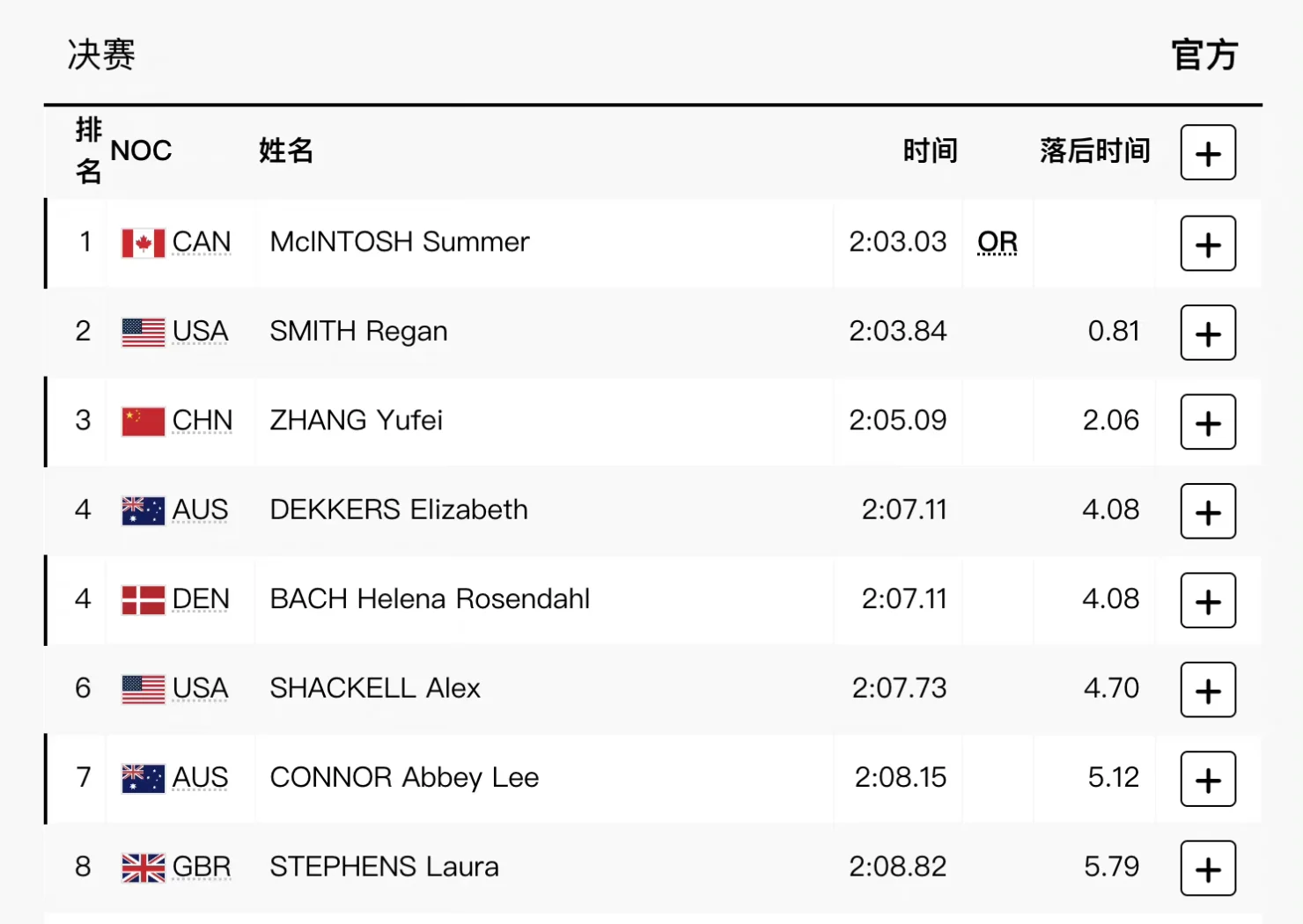Click the Canada flag icon
This screenshot has width=1303, height=924.
pyautogui.click(x=143, y=243)
